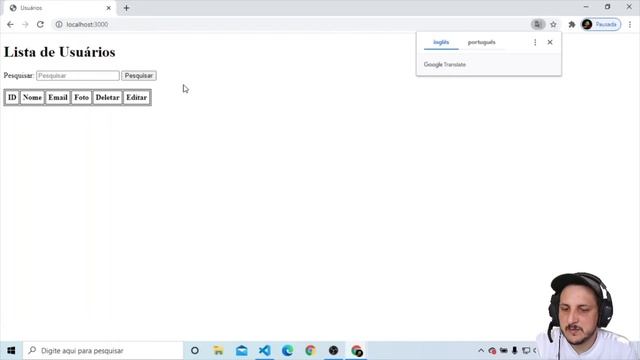This screenshot has height=360, width=640.
Task: Open the Windows Start menu
Action: [11, 351]
